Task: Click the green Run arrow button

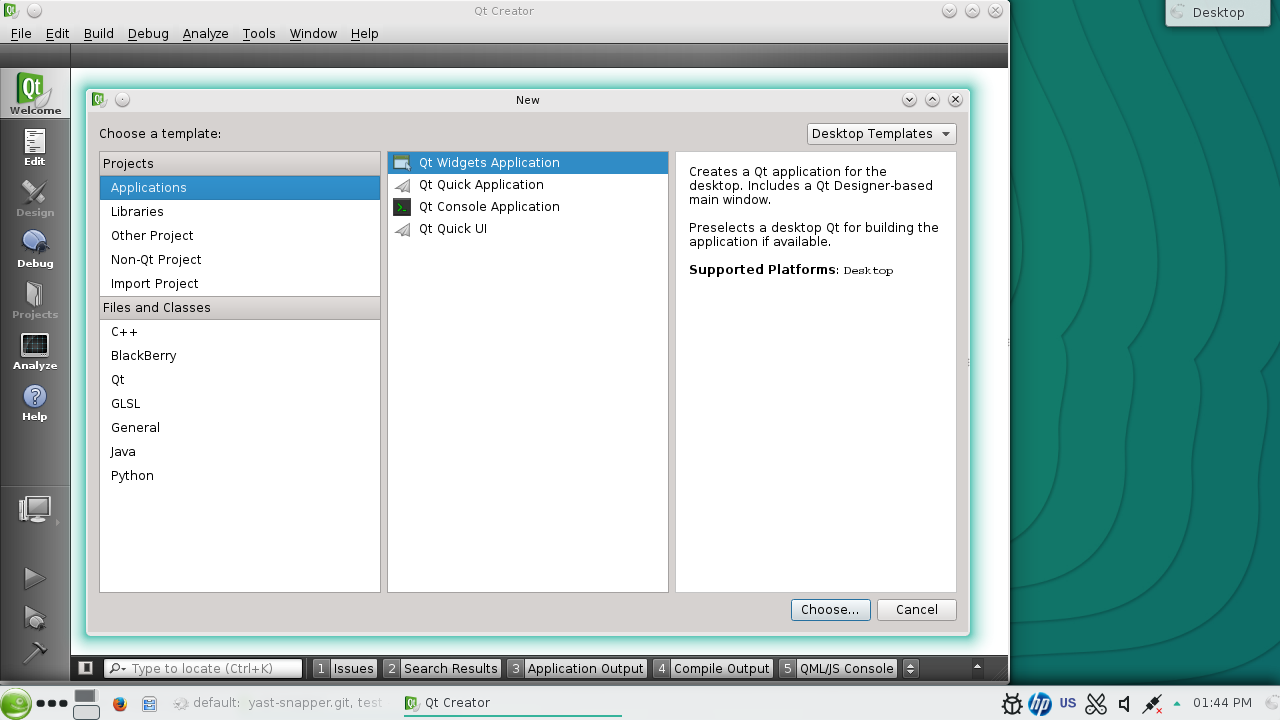Action: click(x=35, y=578)
